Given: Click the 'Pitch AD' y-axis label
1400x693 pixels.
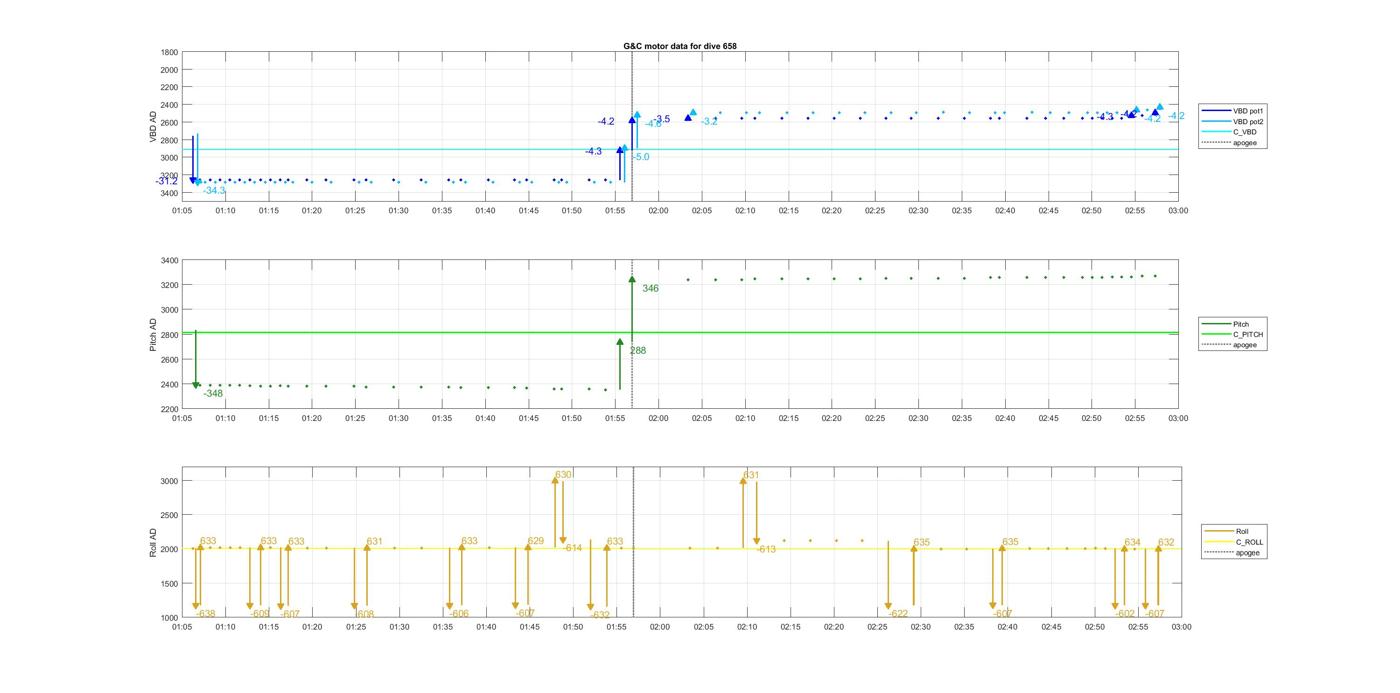Looking at the screenshot, I should coord(154,335).
